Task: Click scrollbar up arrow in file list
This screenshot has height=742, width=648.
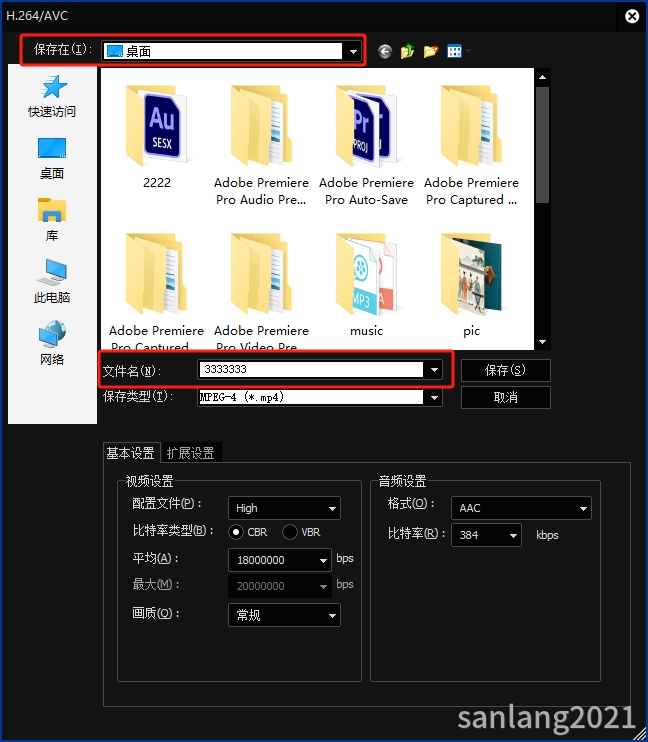Action: 542,77
